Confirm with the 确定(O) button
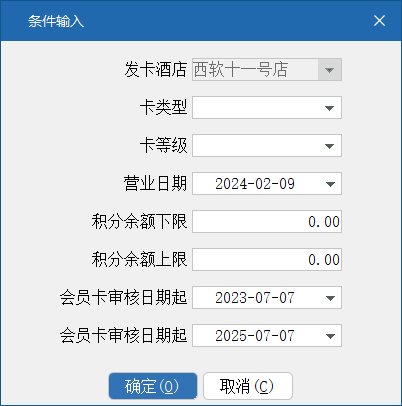Screen dimensions: 402x406 tap(153, 386)
